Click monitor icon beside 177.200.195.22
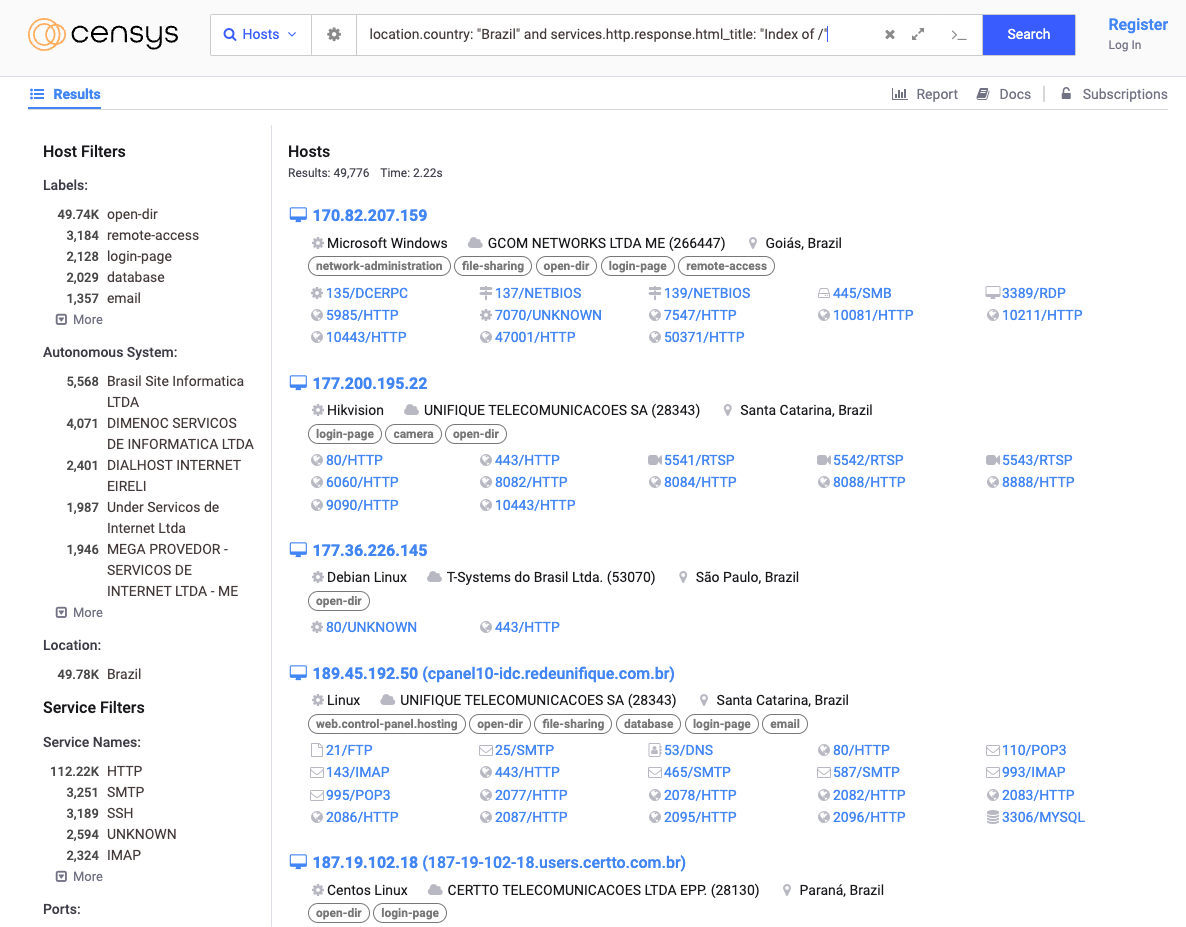The width and height of the screenshot is (1186, 927). pos(298,383)
